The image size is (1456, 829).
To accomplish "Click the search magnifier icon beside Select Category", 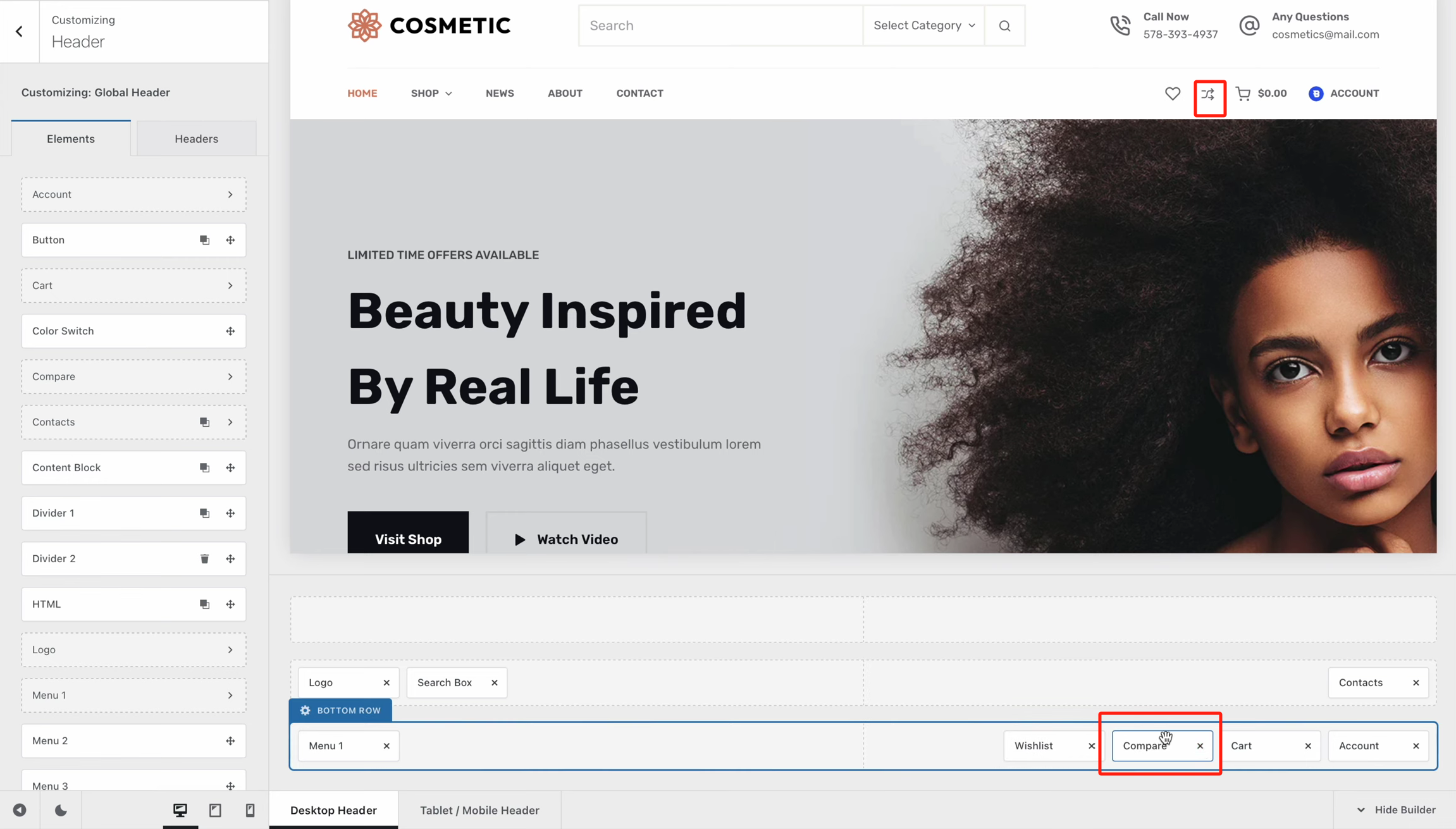I will click(x=1004, y=25).
